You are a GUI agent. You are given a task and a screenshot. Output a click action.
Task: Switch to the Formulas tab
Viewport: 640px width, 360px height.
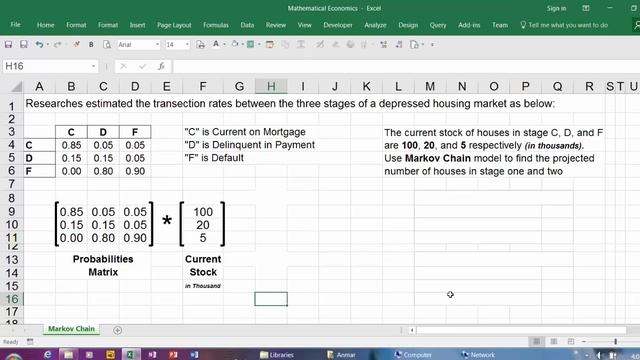point(216,25)
